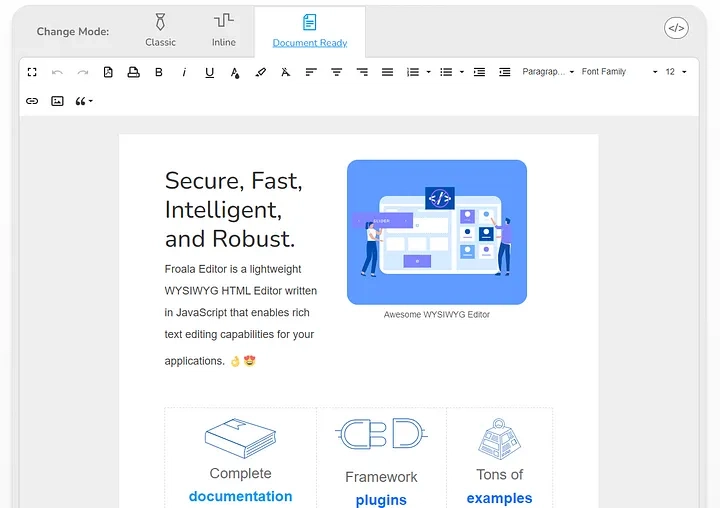Print the document
This screenshot has height=508, width=720.
tap(134, 72)
